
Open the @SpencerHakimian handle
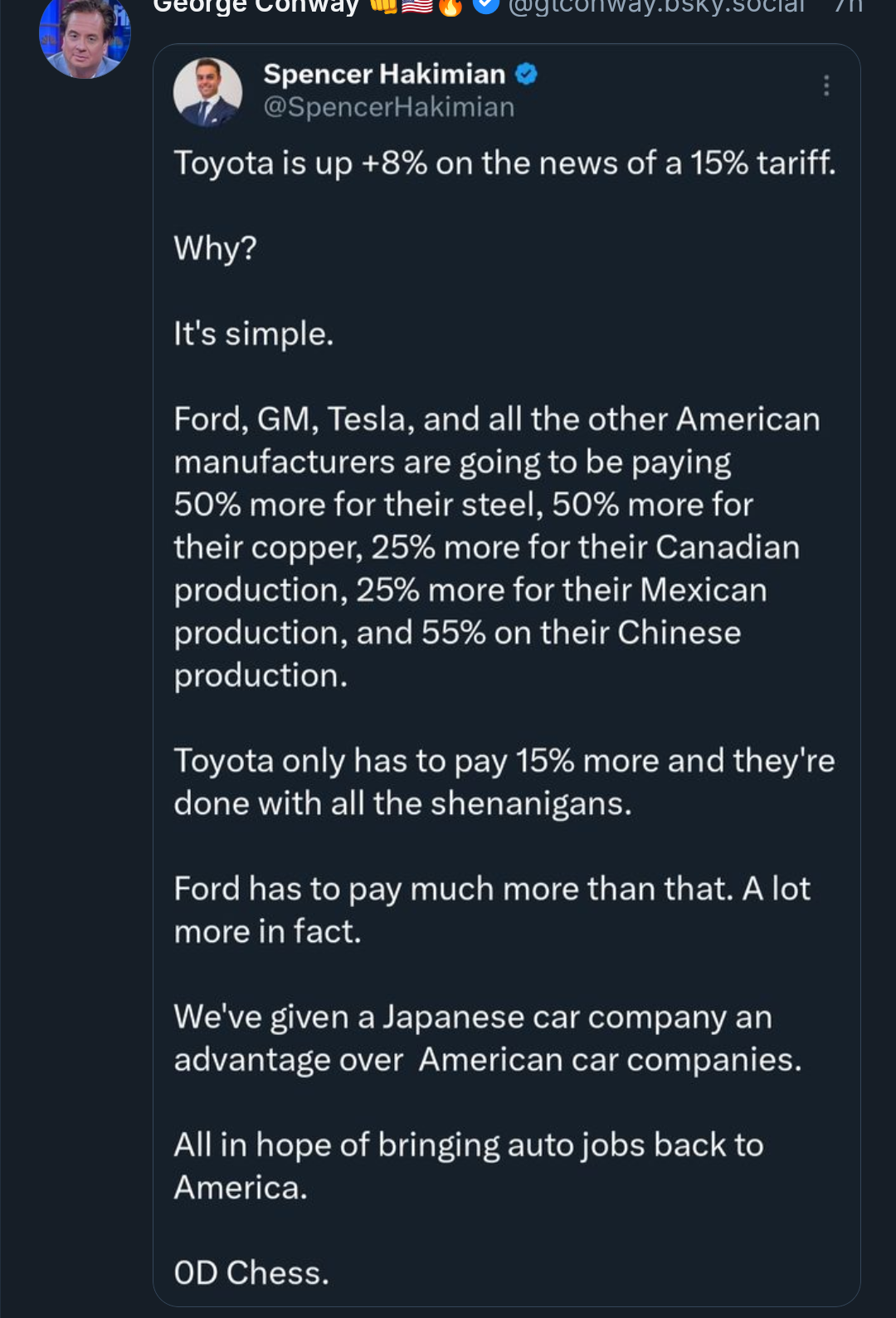[388, 107]
